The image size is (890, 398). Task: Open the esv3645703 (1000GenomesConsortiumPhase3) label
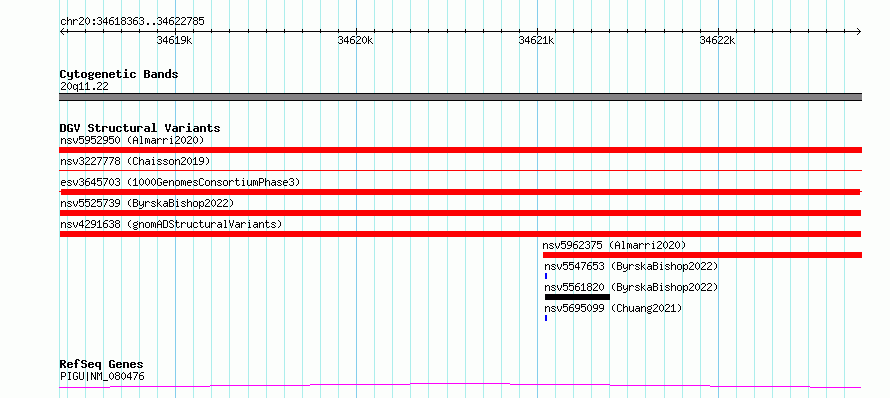click(x=180, y=182)
